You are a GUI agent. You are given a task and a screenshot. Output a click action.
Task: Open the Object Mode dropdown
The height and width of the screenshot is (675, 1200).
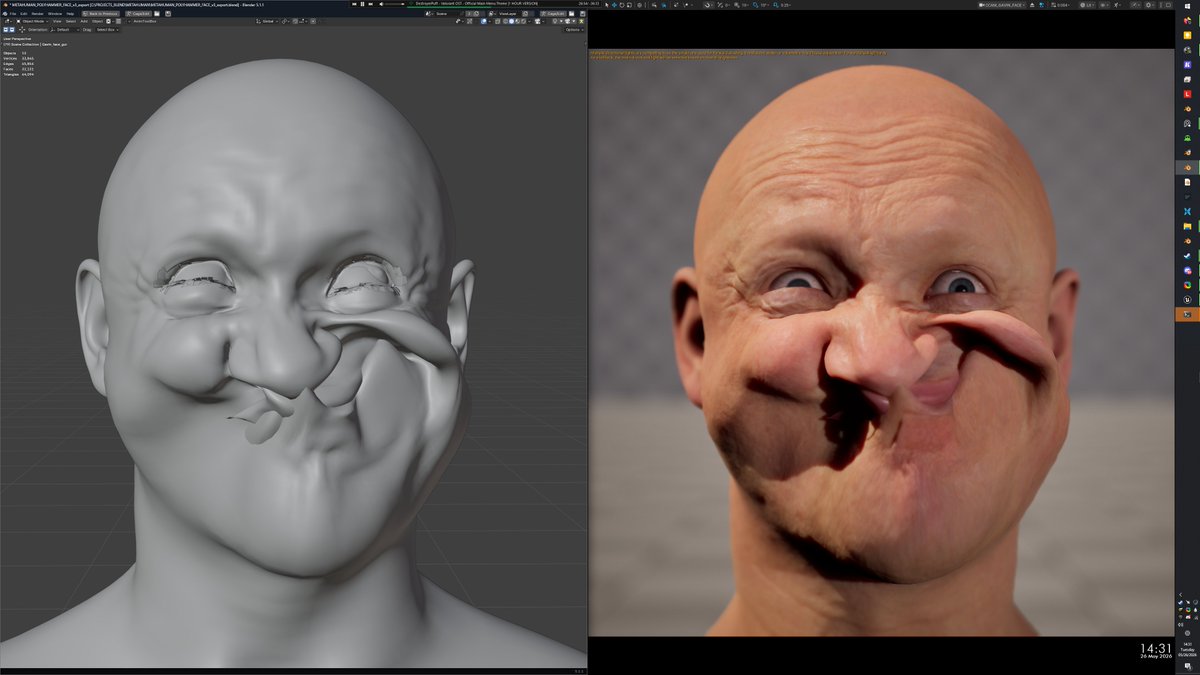pos(32,21)
